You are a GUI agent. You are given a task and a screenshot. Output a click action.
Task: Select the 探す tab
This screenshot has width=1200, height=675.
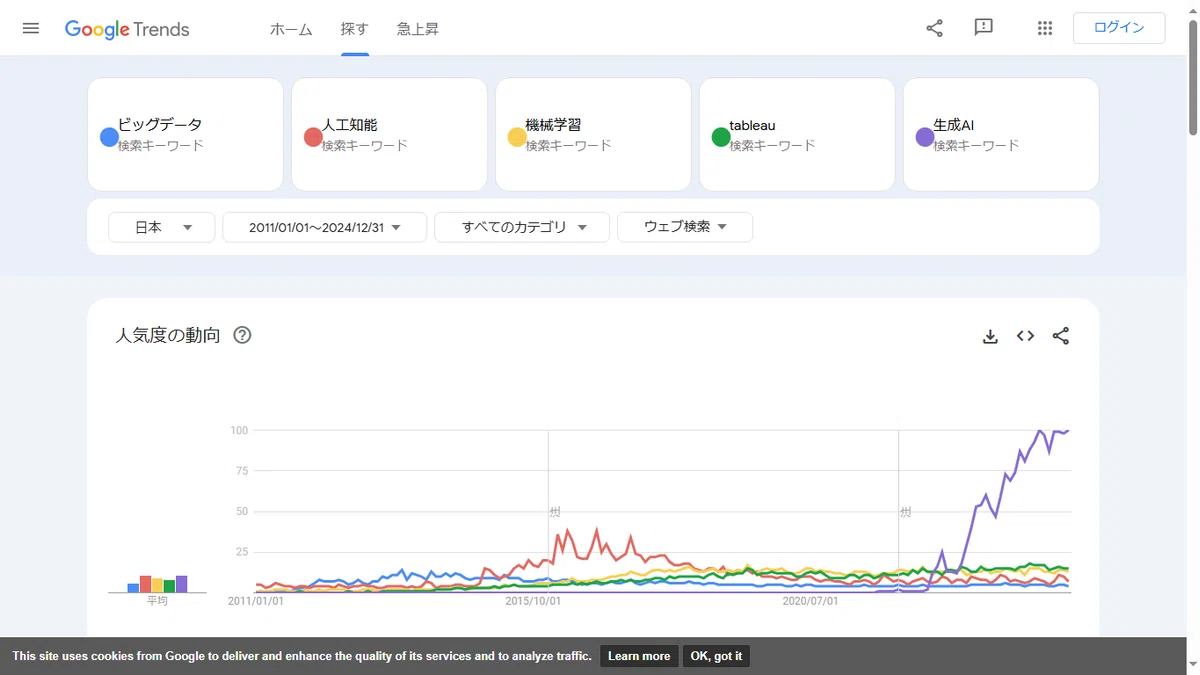[355, 29]
